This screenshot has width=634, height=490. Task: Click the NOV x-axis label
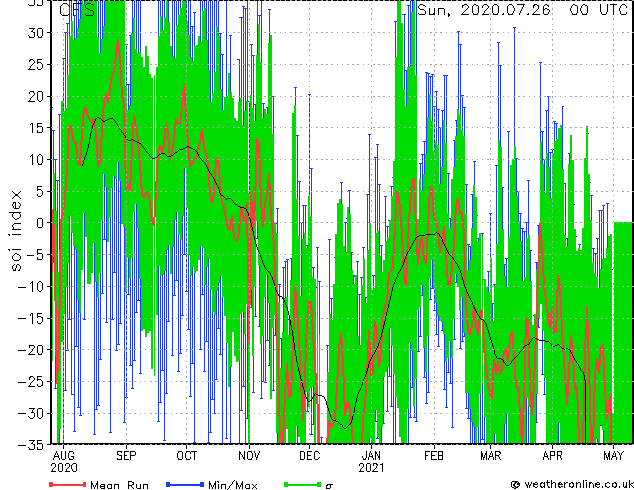249,456
